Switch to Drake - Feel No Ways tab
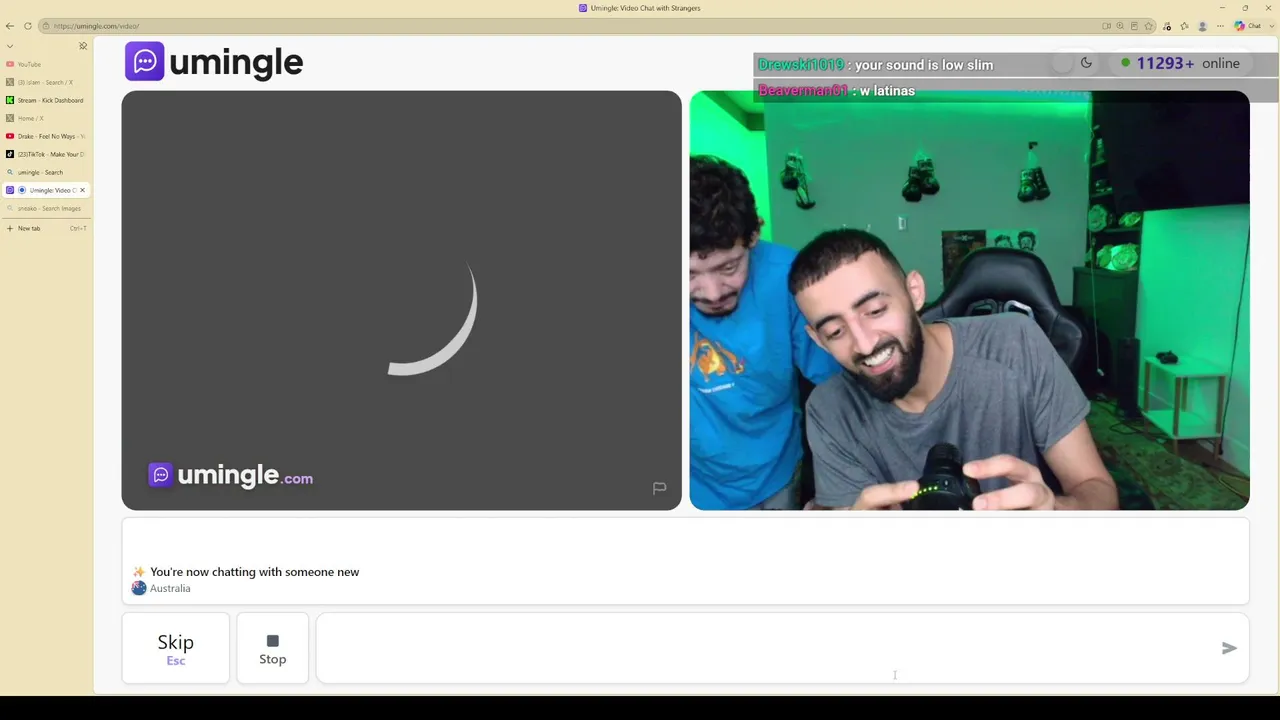 click(46, 136)
